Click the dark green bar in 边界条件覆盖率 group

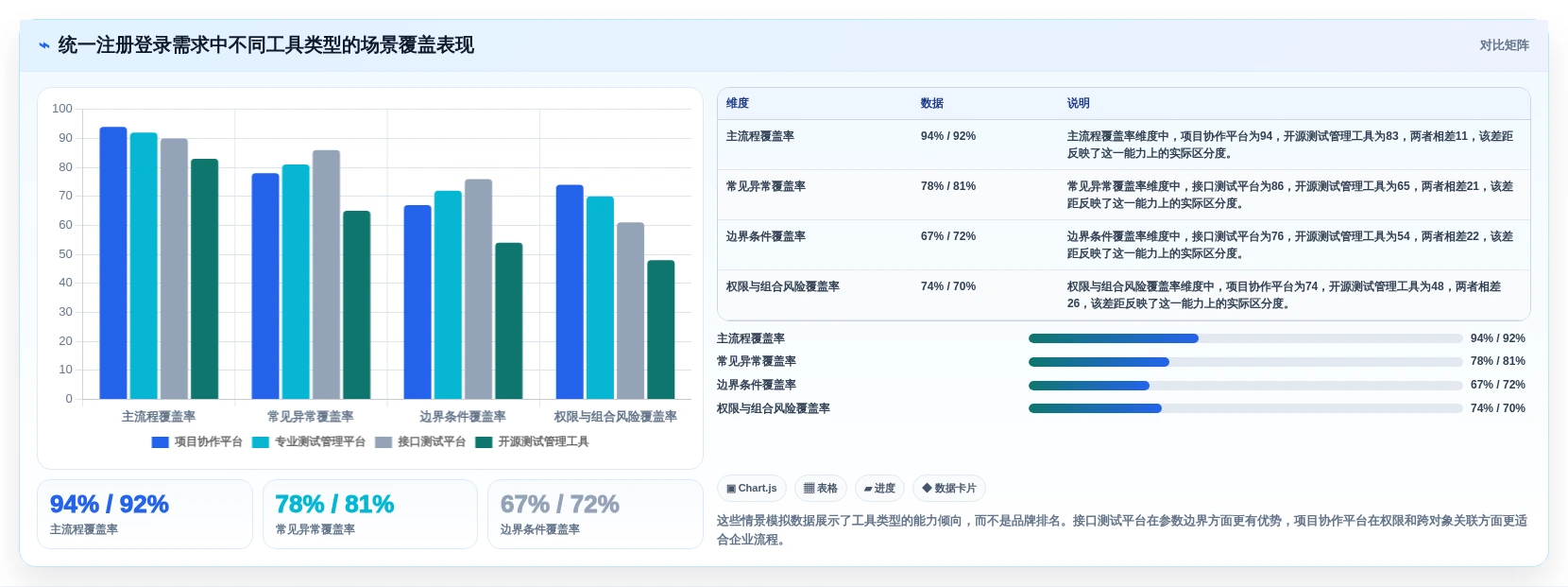click(x=509, y=320)
